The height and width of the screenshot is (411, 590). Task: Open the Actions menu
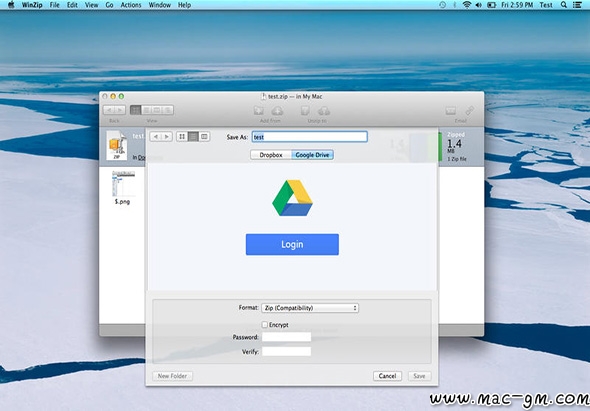click(x=131, y=5)
